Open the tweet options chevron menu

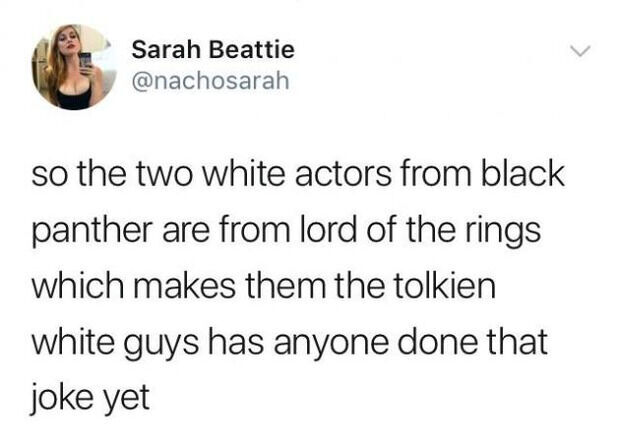tap(580, 51)
